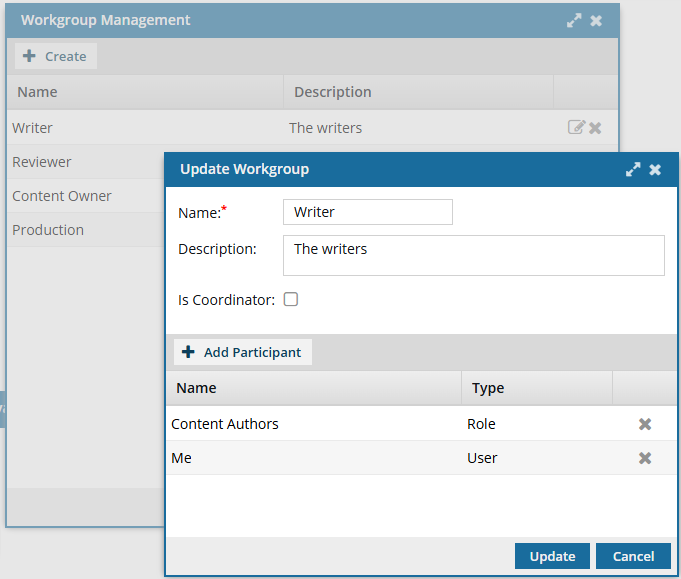Expand the Workgroup Management window
The image size is (681, 579).
pos(574,20)
